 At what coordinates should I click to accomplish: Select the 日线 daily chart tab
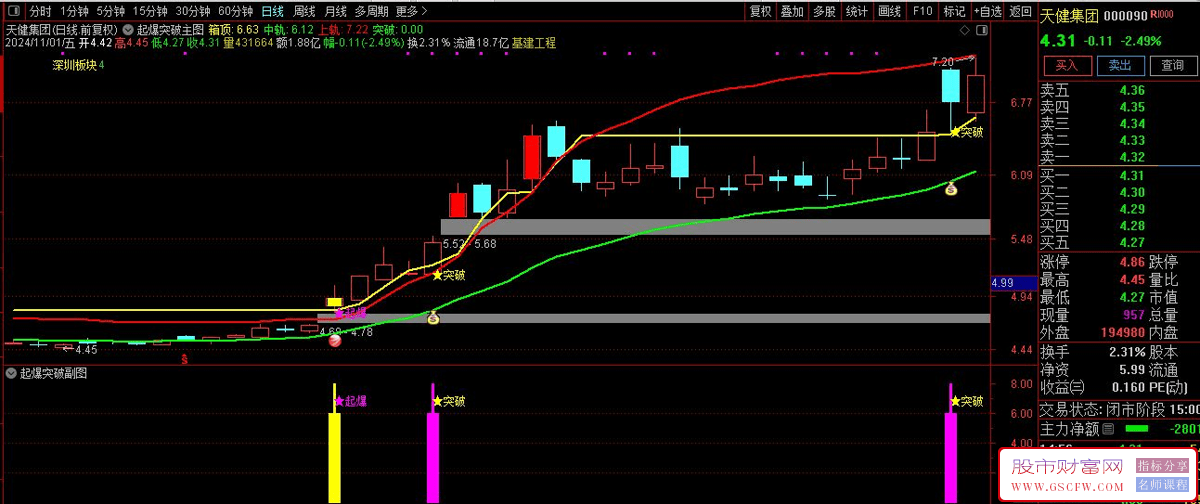point(273,11)
